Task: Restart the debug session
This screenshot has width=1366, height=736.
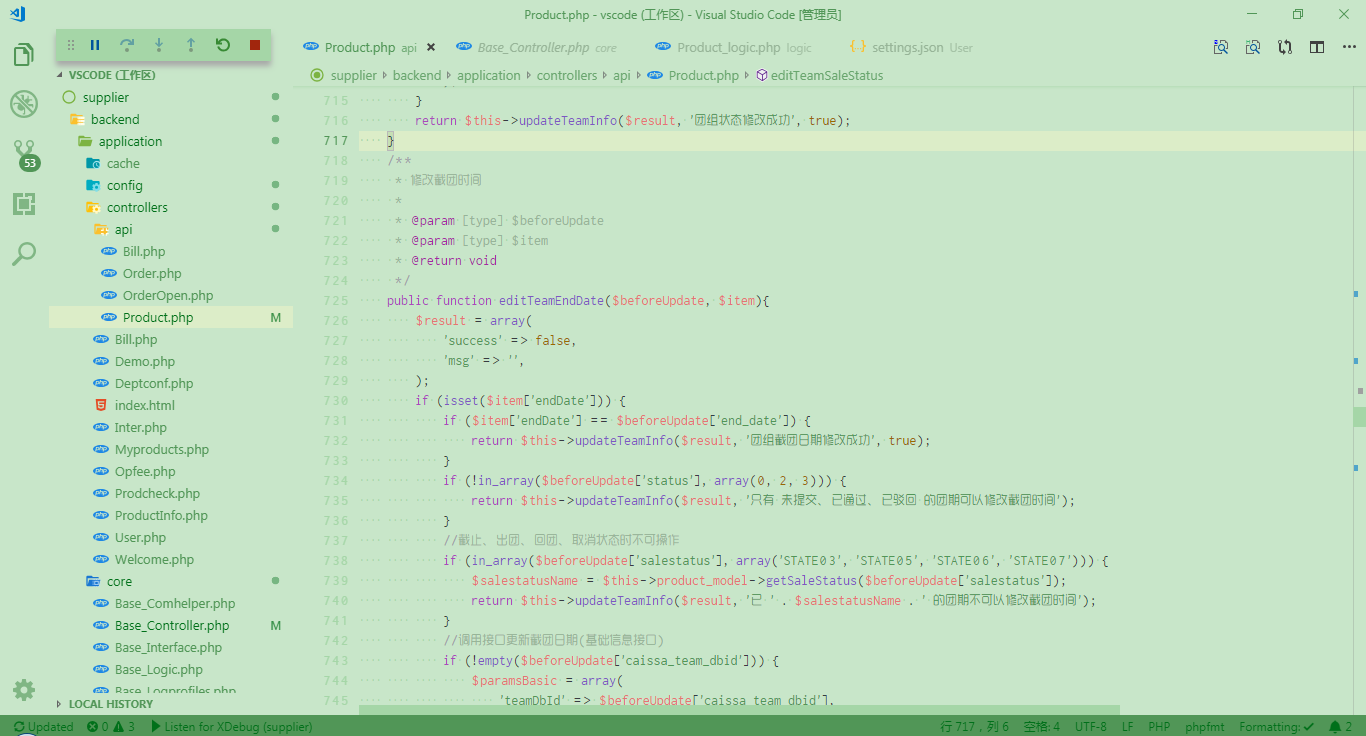Action: [x=223, y=45]
